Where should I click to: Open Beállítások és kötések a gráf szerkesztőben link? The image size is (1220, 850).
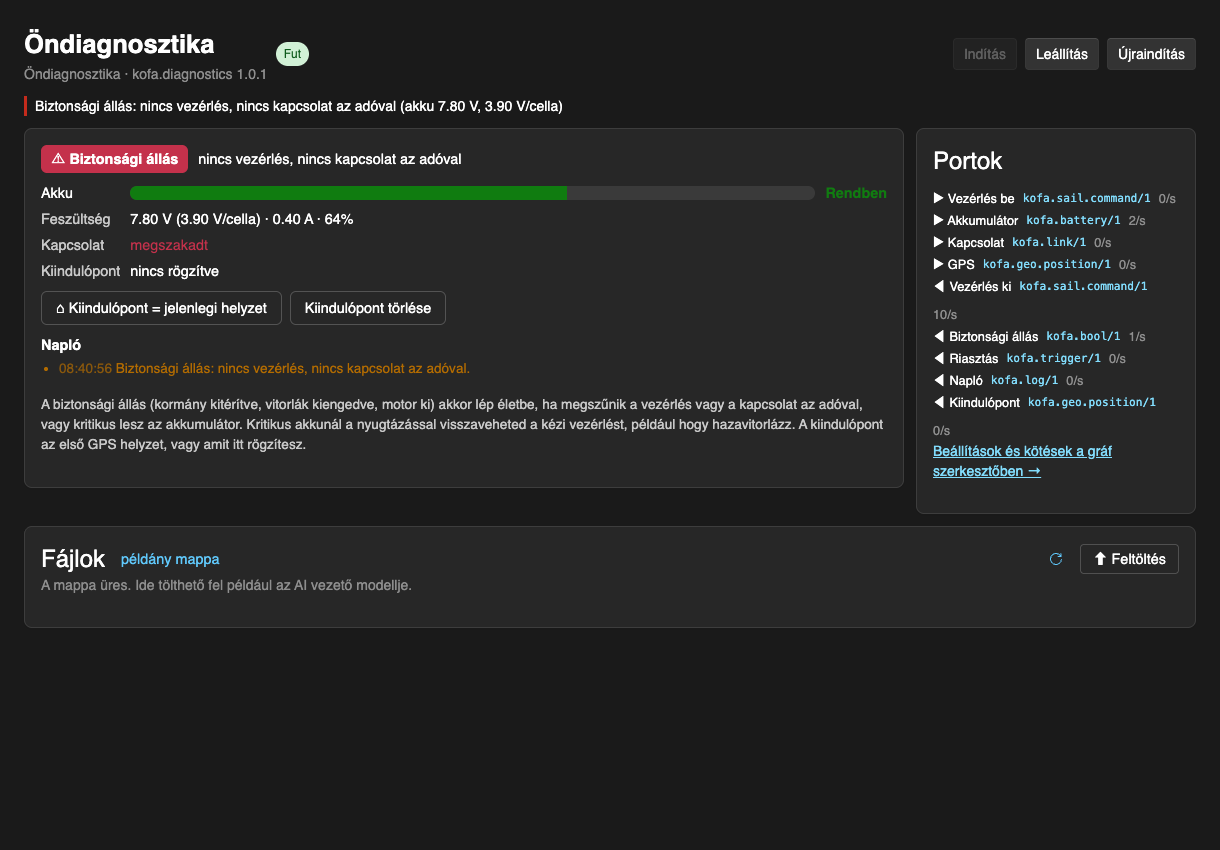click(1022, 461)
